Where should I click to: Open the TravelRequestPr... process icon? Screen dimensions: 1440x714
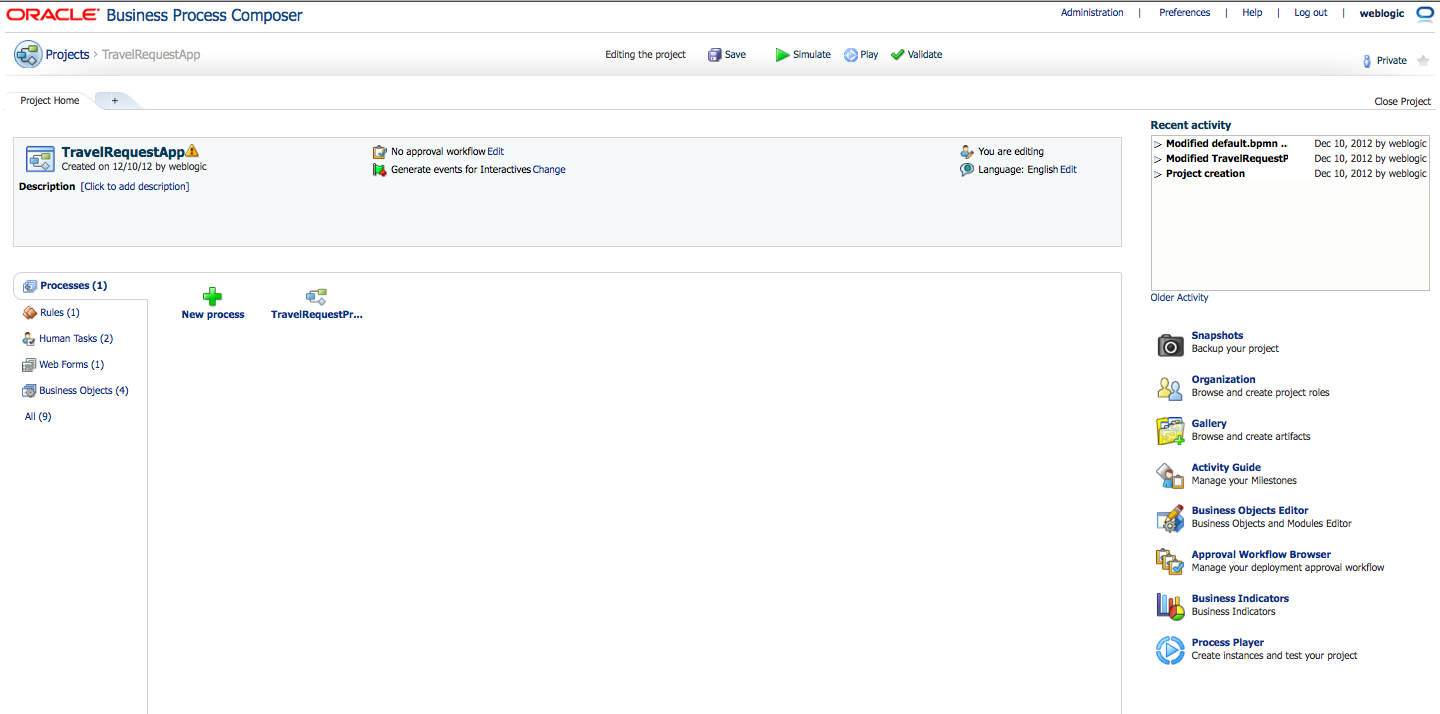316,296
